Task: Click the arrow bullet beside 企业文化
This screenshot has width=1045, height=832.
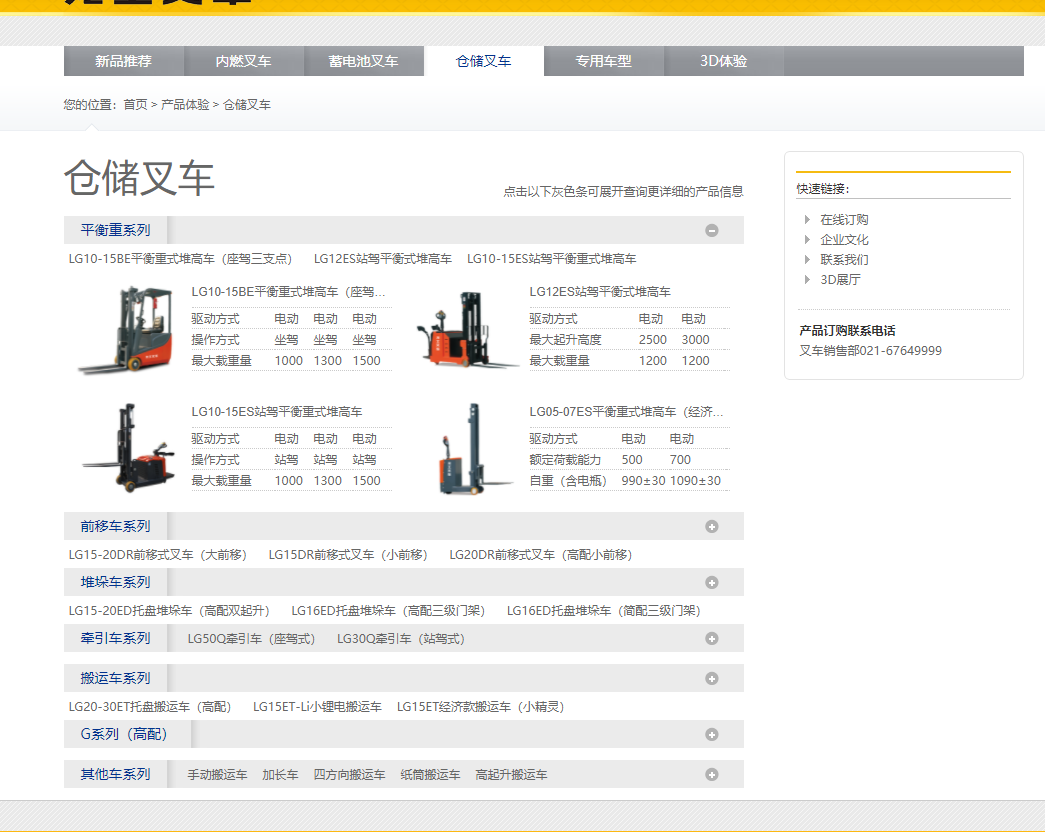Action: 807,239
